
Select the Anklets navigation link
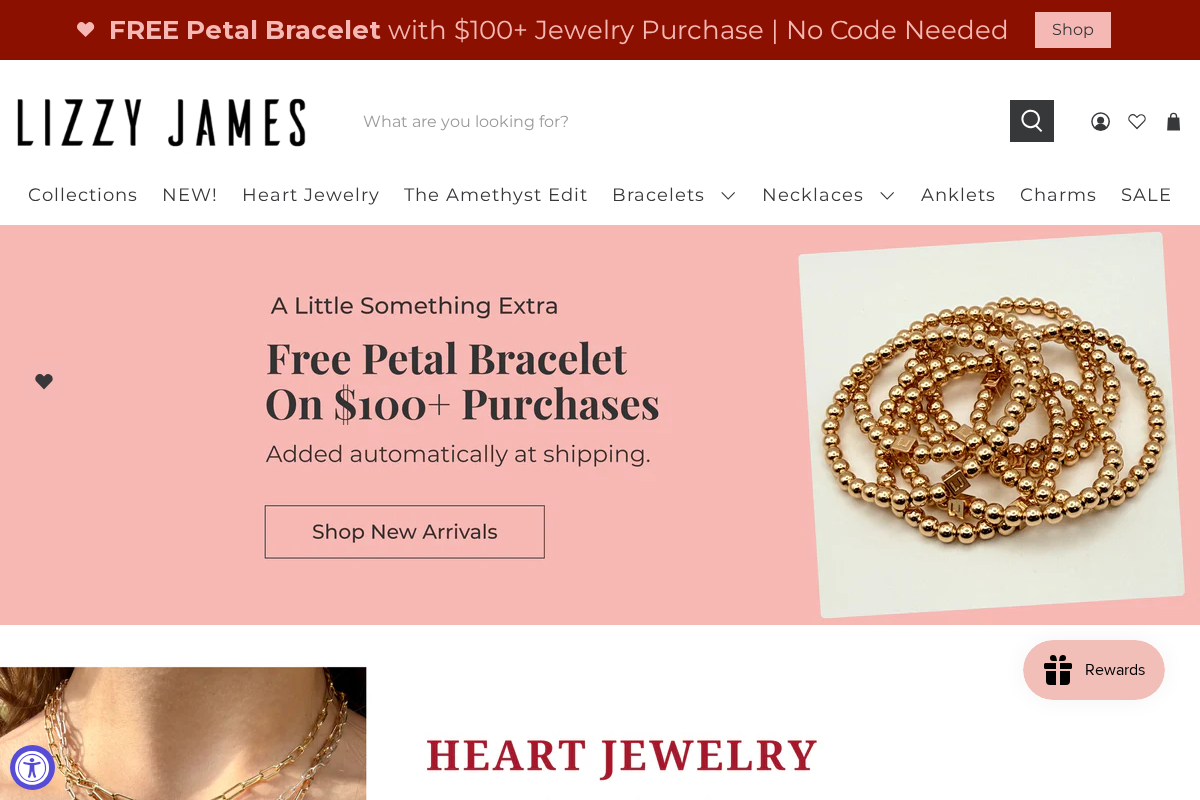pyautogui.click(x=957, y=195)
